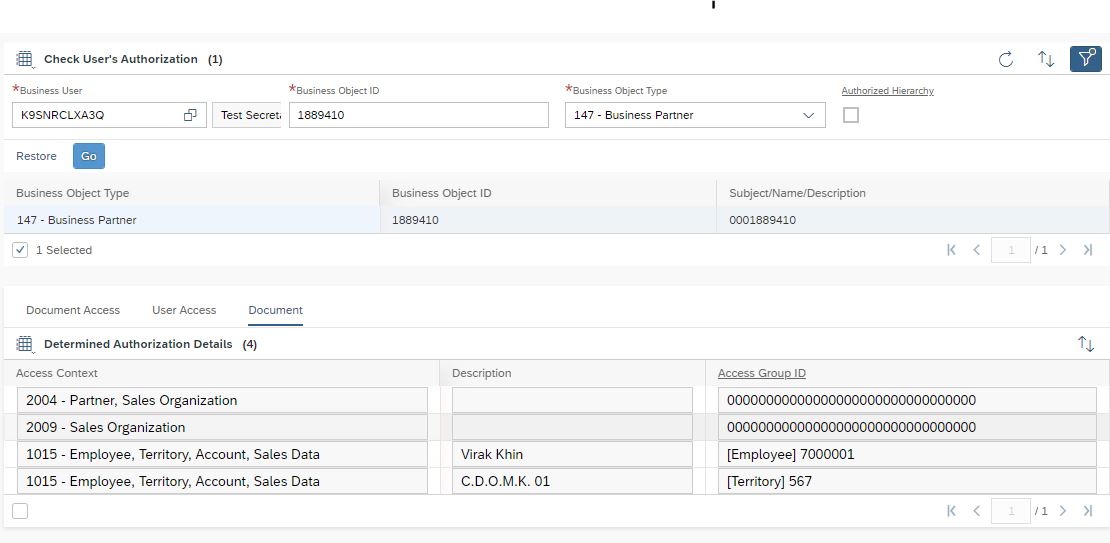The image size is (1110, 543).
Task: Click the sort icon beside the filter button
Action: pos(1046,59)
